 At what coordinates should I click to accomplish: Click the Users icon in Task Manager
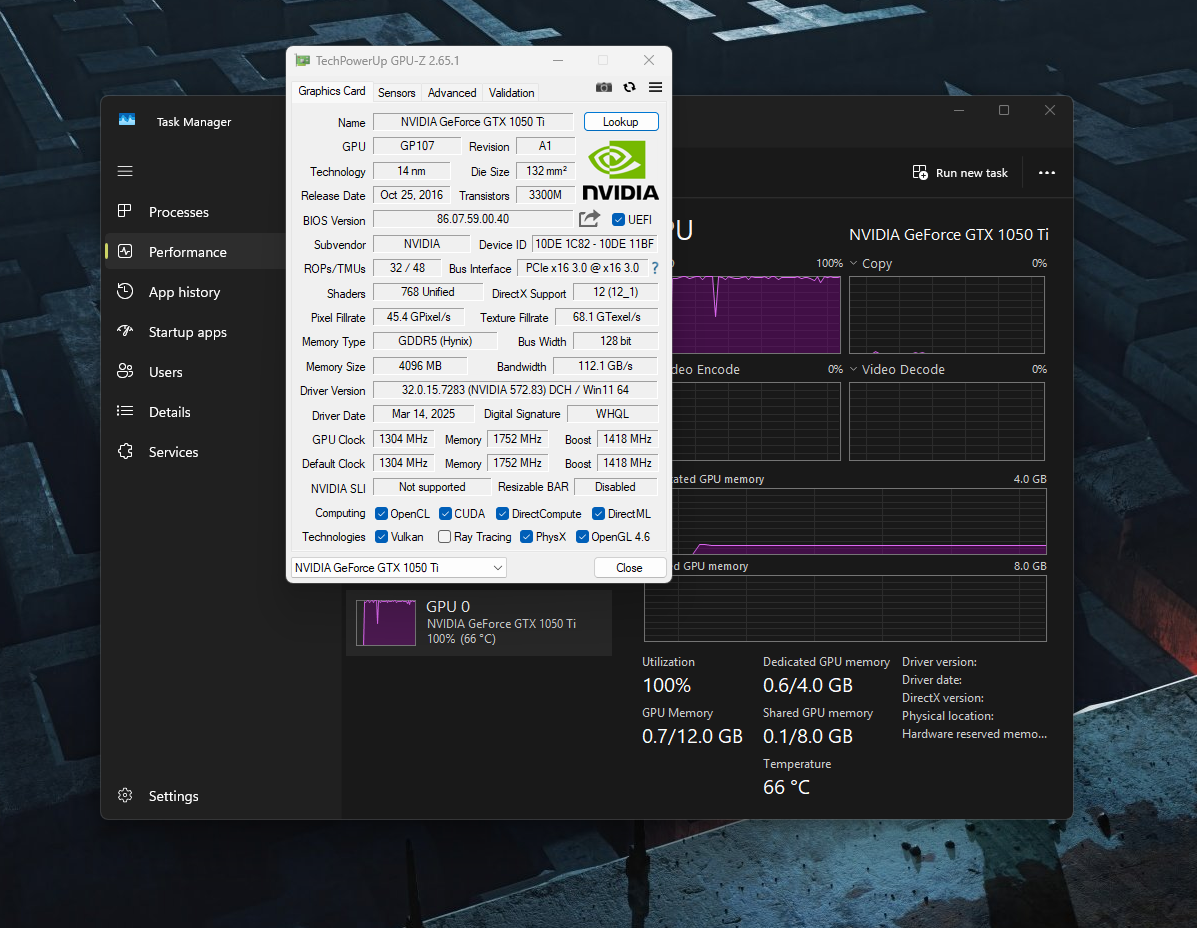point(125,372)
